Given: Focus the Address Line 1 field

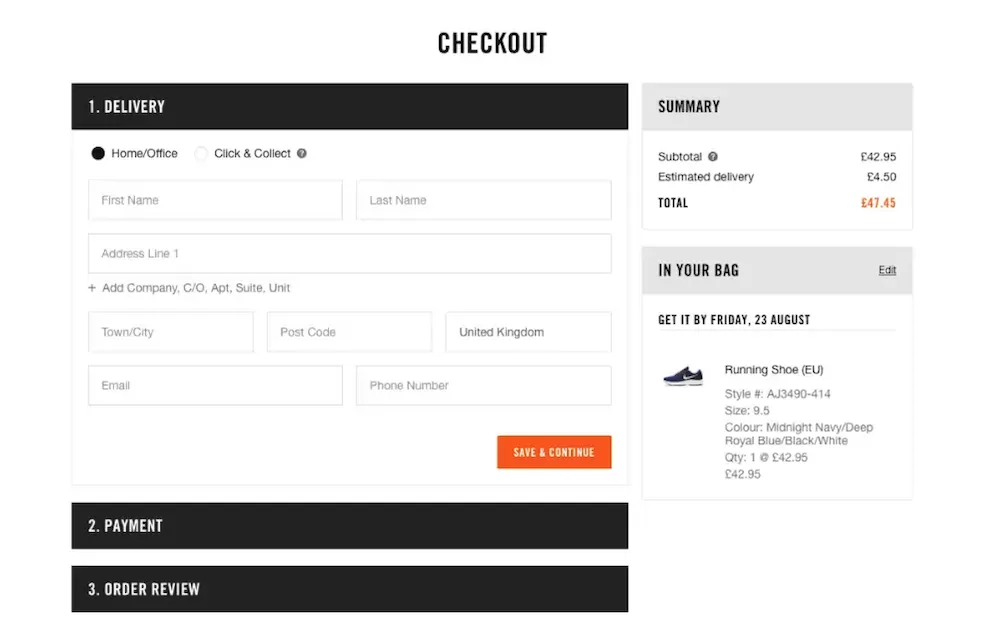Looking at the screenshot, I should [349, 254].
